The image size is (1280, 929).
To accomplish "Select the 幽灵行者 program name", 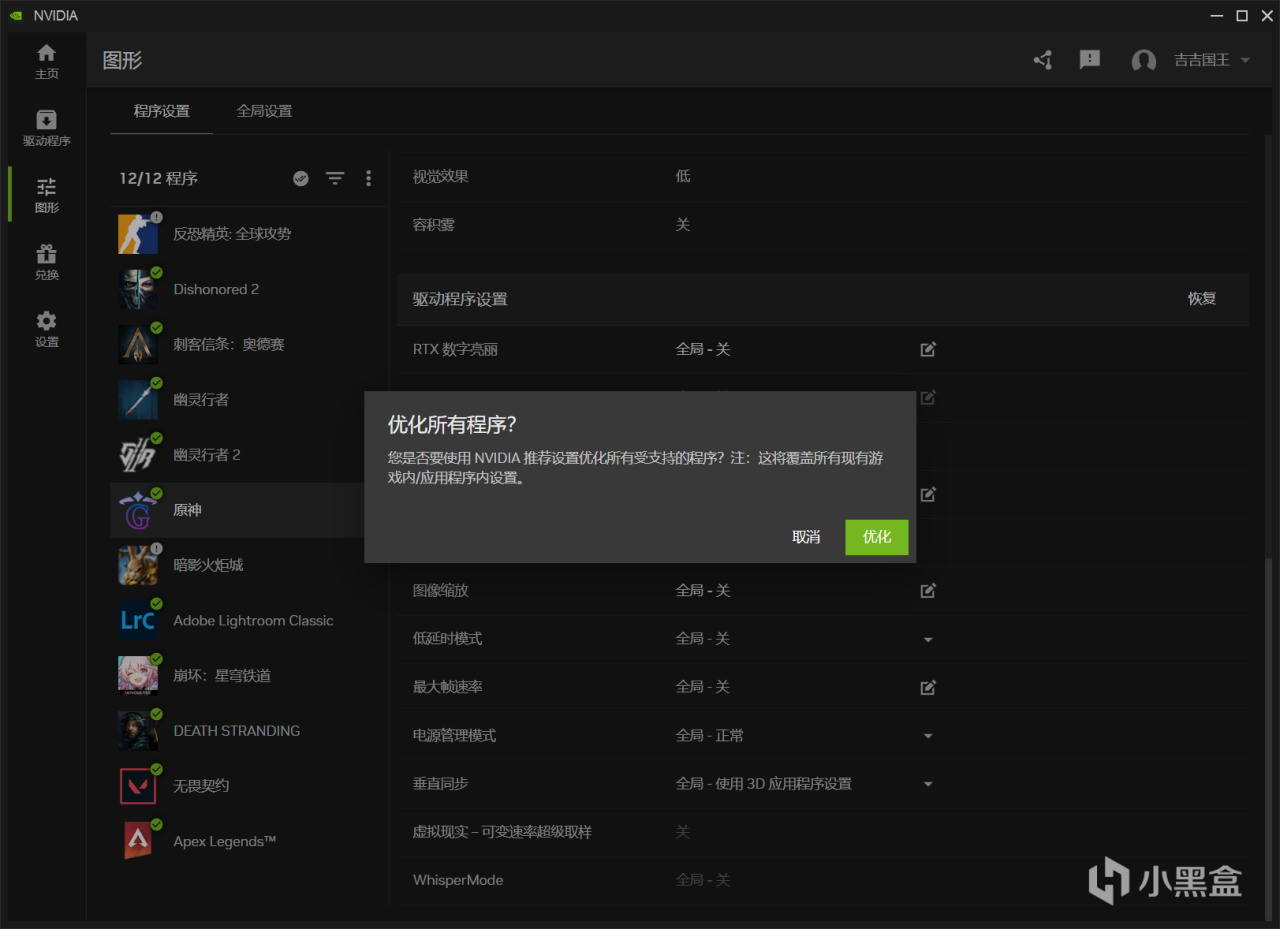I will coord(201,400).
